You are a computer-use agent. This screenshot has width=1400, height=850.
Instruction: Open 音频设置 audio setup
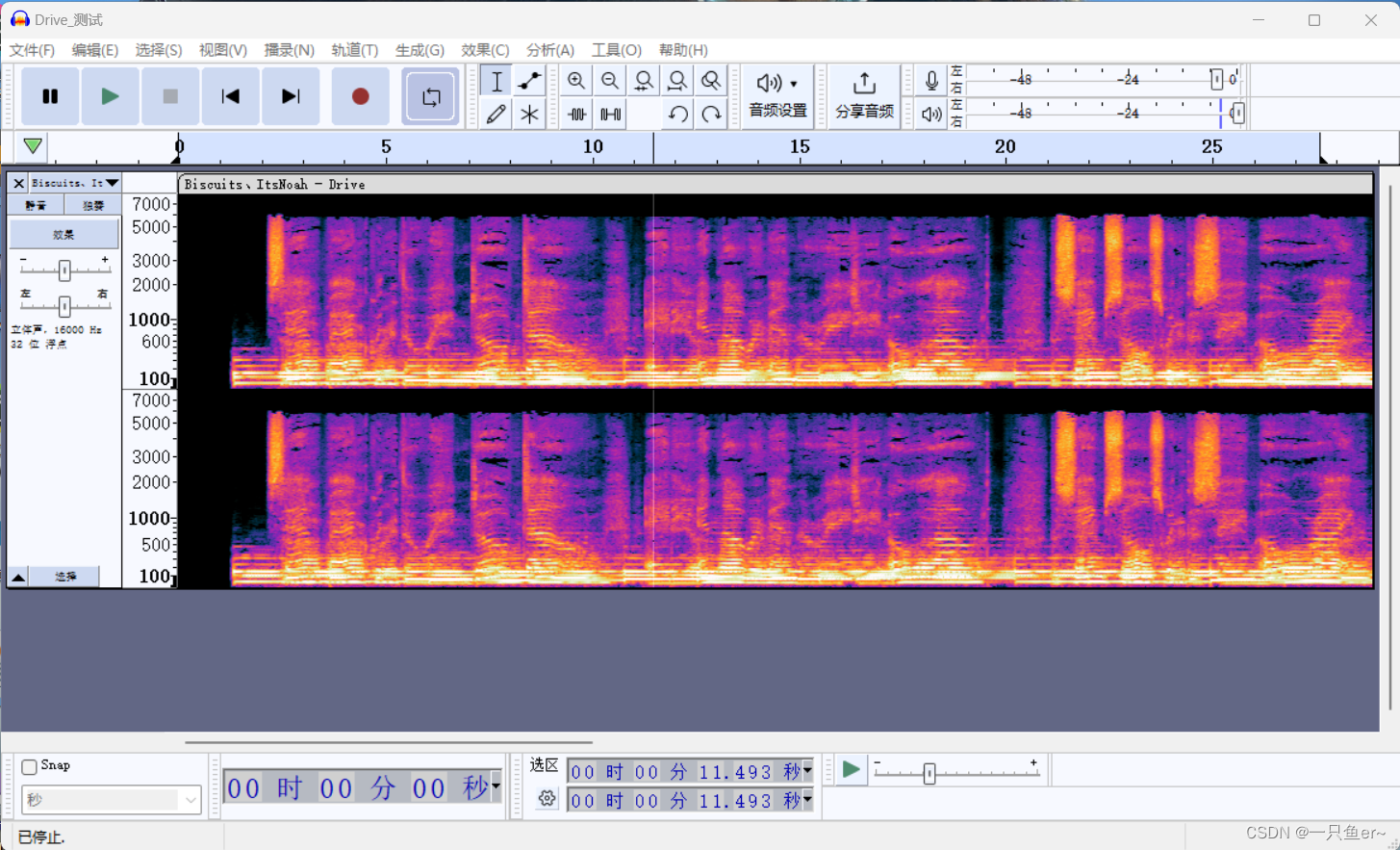coord(777,96)
